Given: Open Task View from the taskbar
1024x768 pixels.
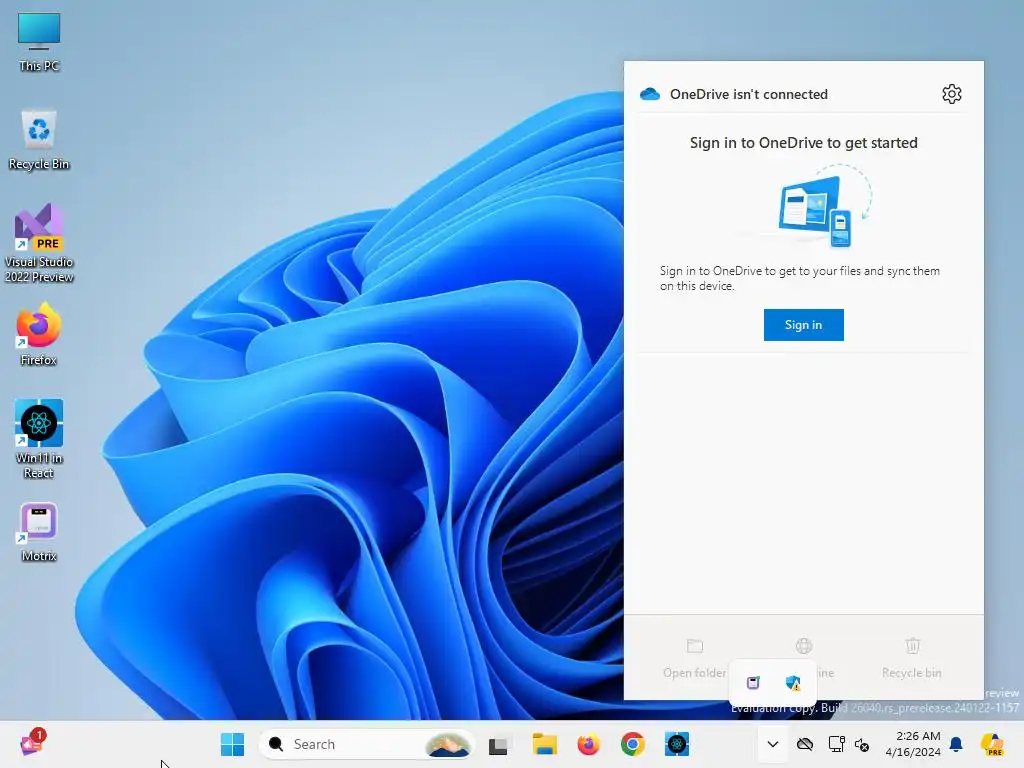Looking at the screenshot, I should point(498,744).
